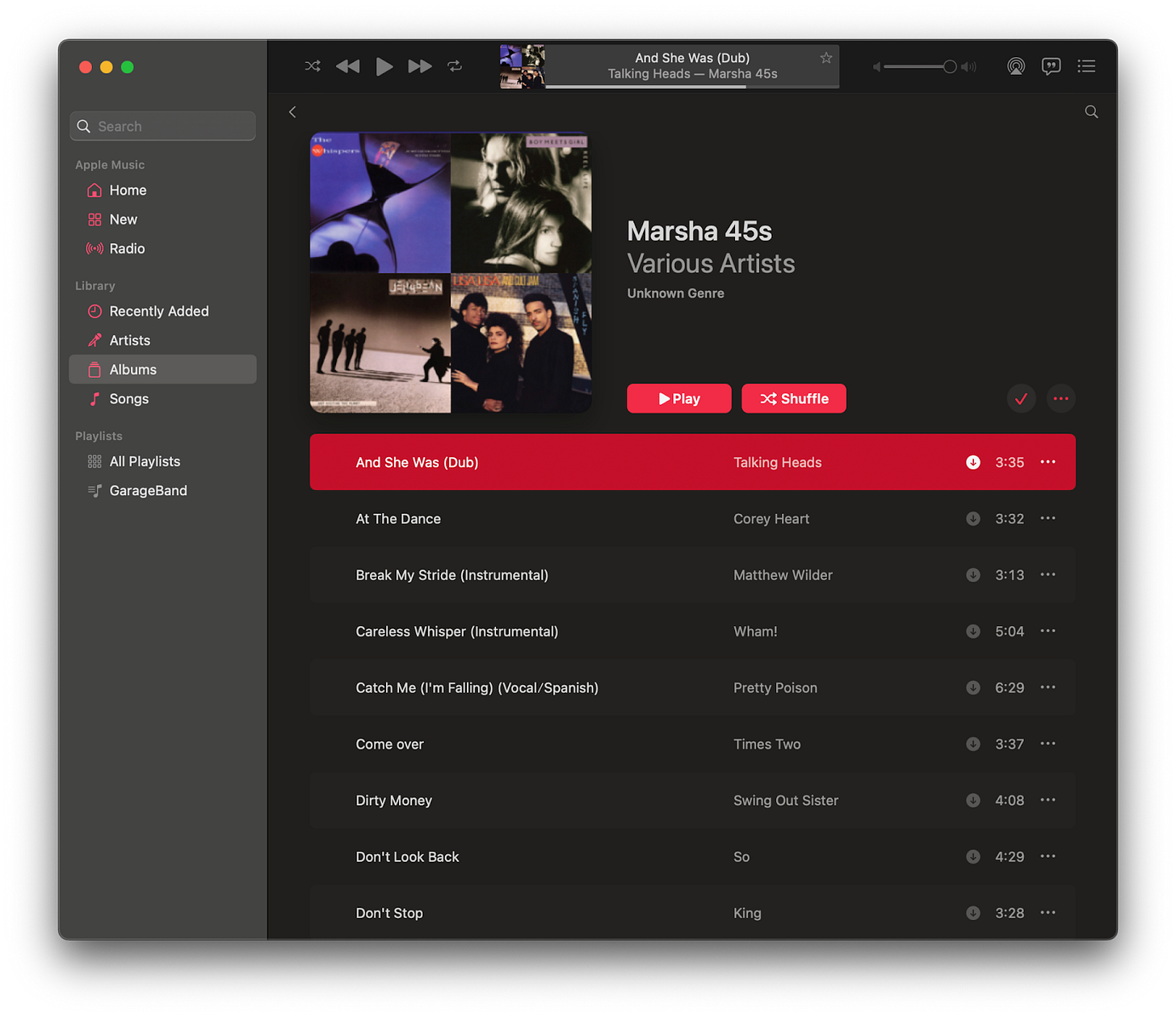1176x1017 pixels.
Task: Click the red checkmark added-to-library button
Action: [x=1021, y=398]
